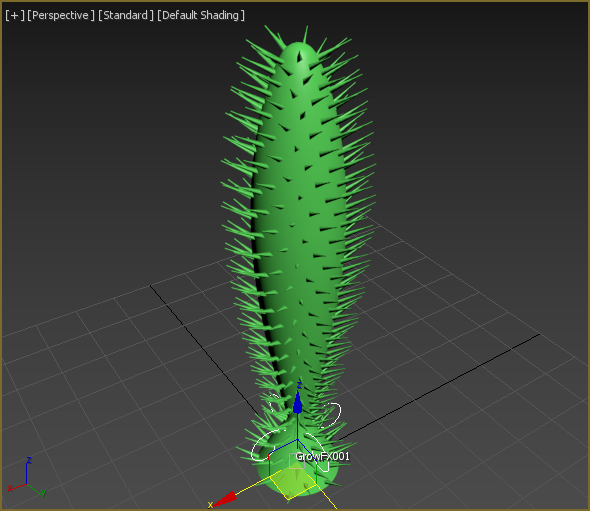This screenshot has width=590, height=511.
Task: Click the blue Z letter above gizmo
Action: click(x=299, y=385)
